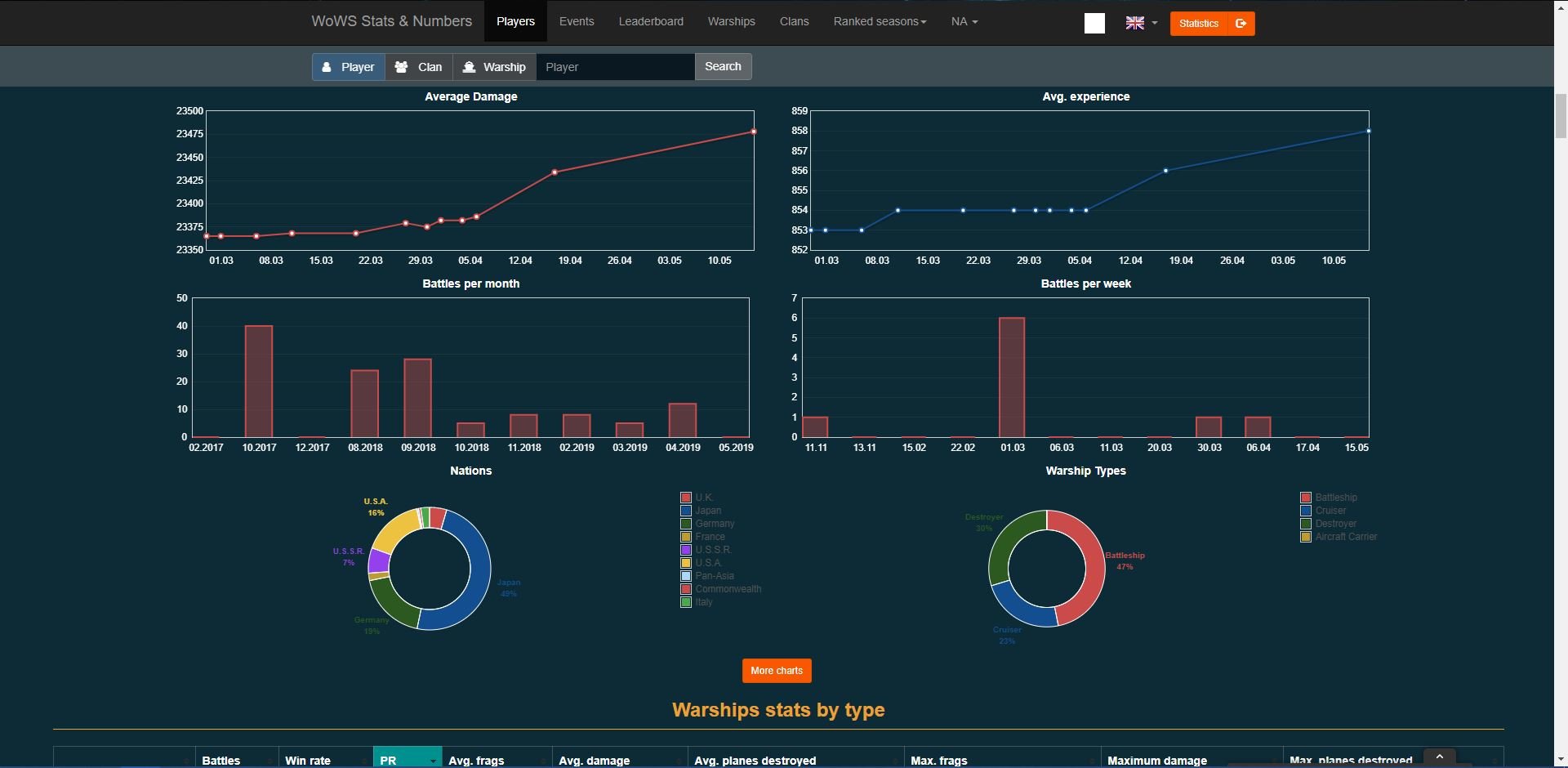The height and width of the screenshot is (768, 1568).
Task: Open the Ranked seasons dropdown
Action: [x=880, y=22]
